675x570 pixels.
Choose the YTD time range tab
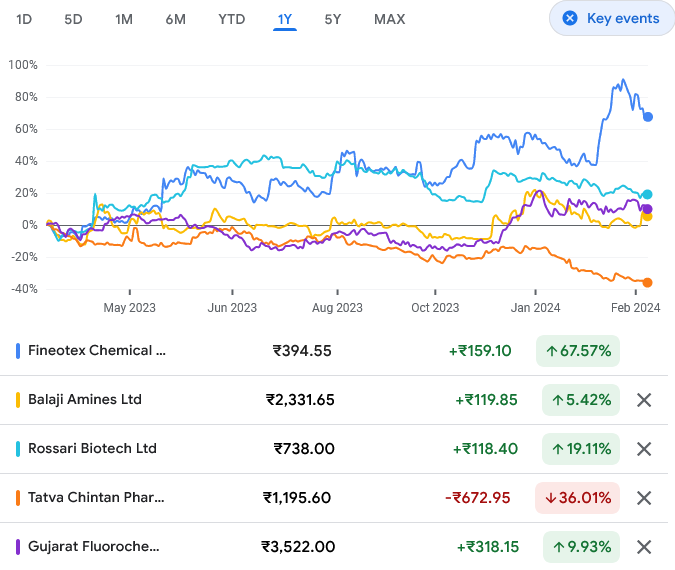pos(232,19)
